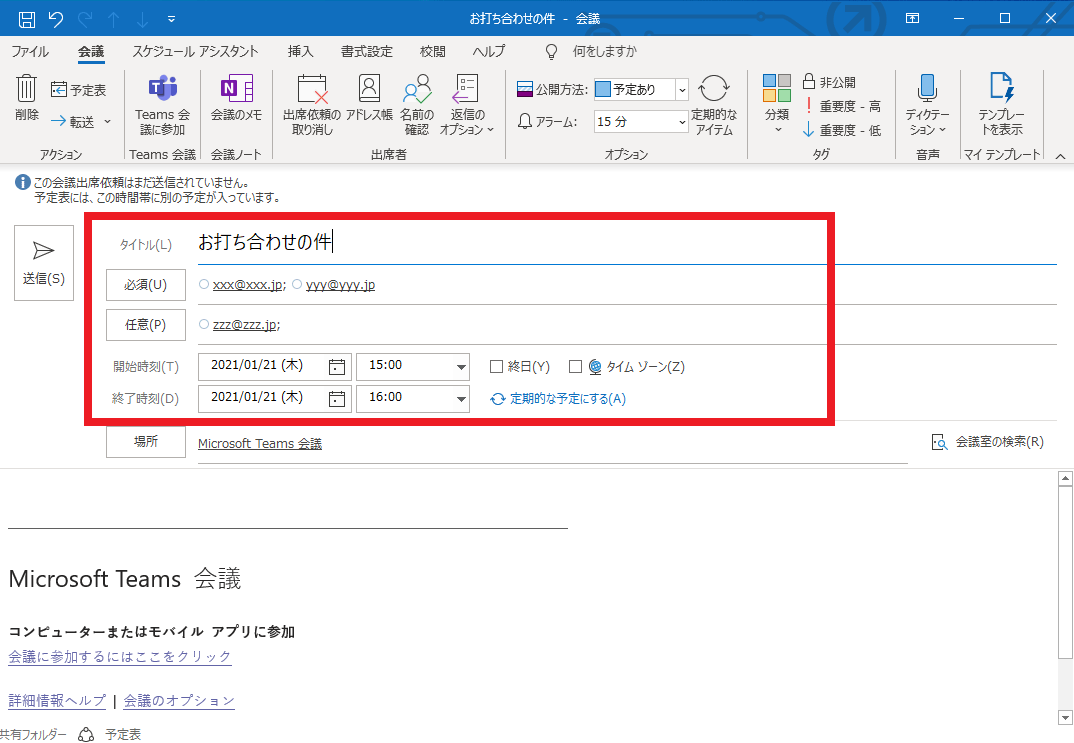This screenshot has width=1074, height=743.
Task: Open the 校閲 tab
Action: click(433, 51)
